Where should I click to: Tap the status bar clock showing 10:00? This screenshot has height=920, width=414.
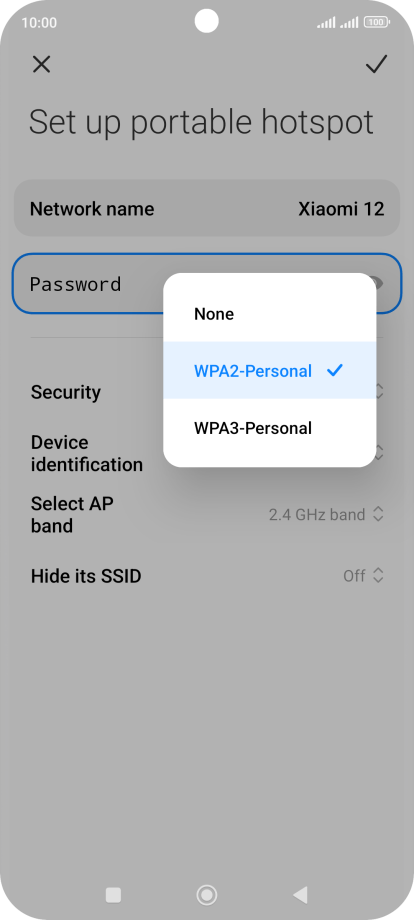click(39, 22)
